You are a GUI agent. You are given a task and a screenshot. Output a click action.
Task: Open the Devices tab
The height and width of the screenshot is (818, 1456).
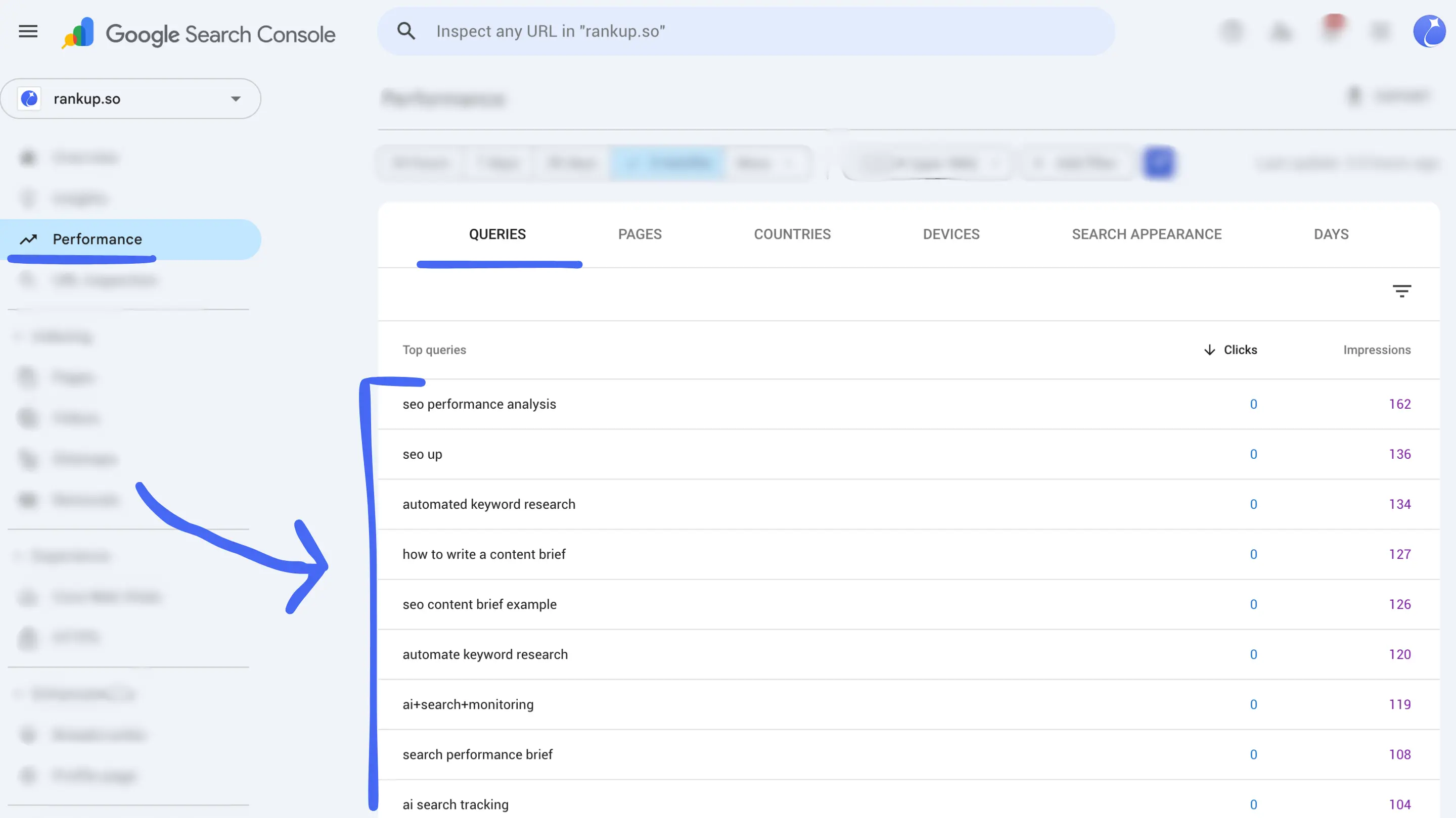point(950,234)
